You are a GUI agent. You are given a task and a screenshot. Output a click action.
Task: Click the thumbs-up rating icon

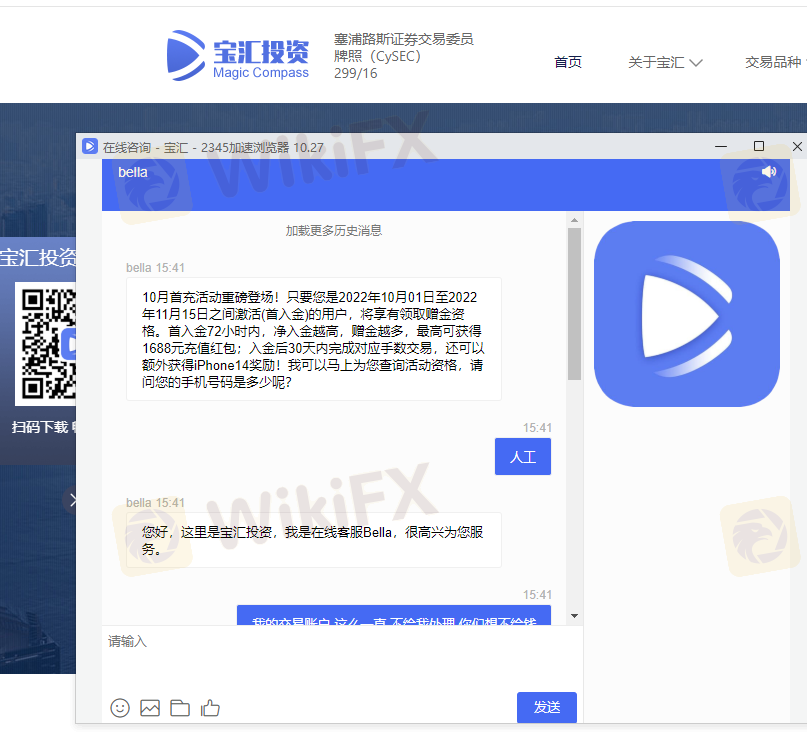210,708
